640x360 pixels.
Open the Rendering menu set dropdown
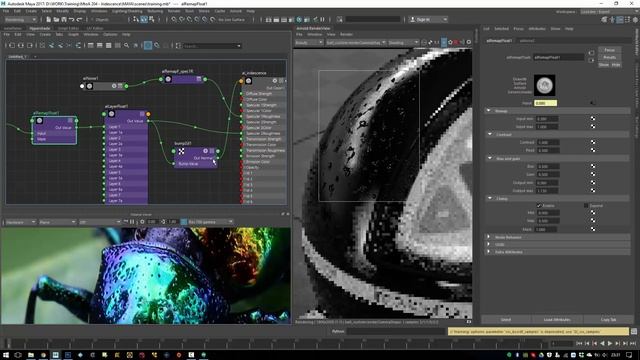[20, 20]
